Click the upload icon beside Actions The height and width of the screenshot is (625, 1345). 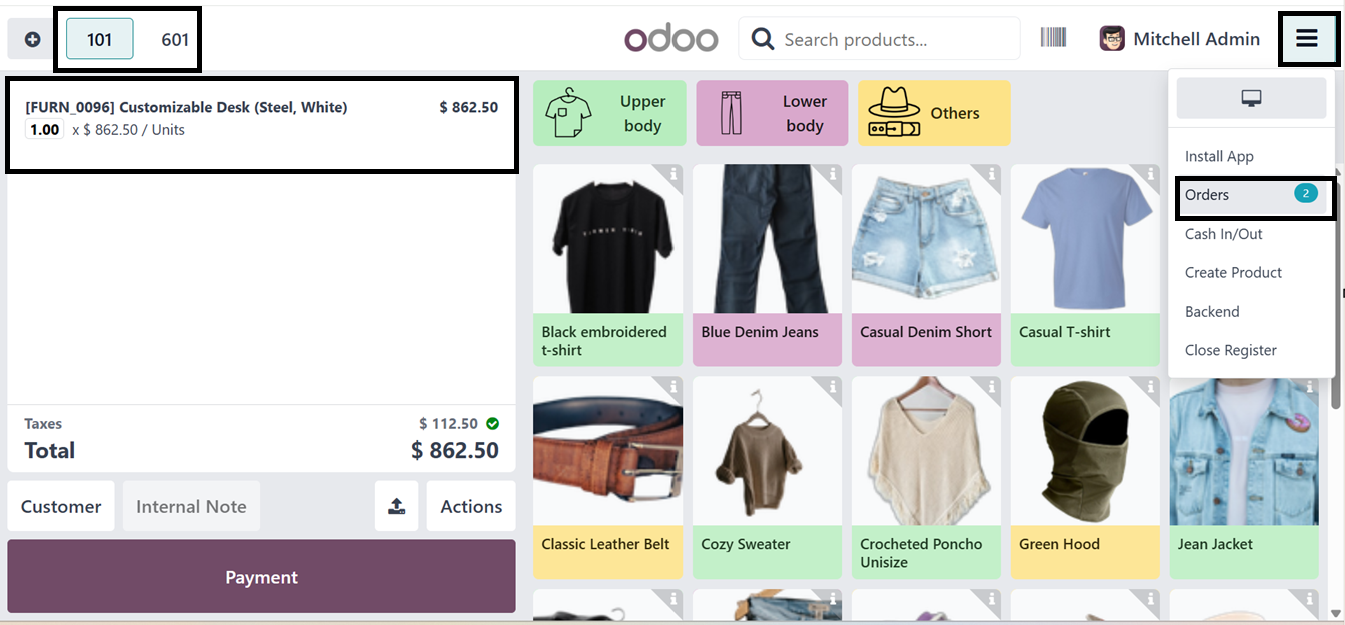(x=396, y=506)
